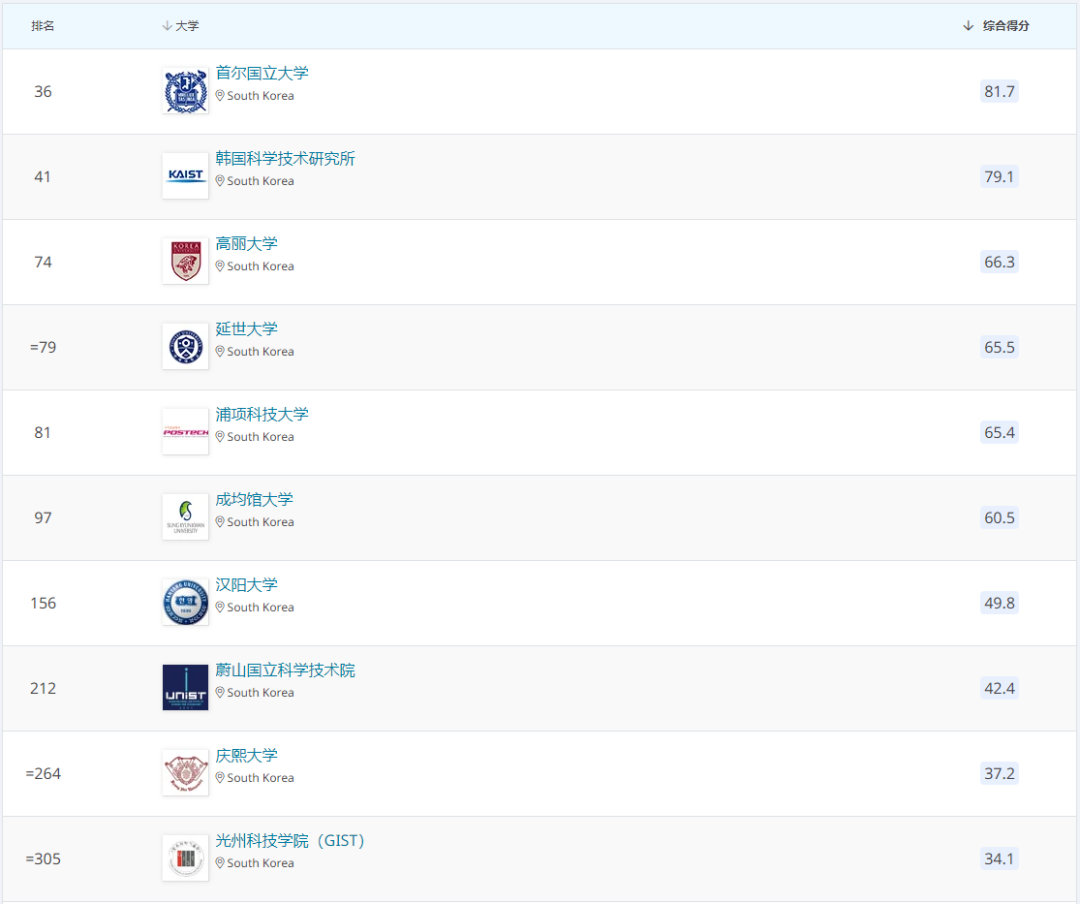The width and height of the screenshot is (1080, 904).
Task: Click South Korea under 汉阳大学
Action: (260, 608)
